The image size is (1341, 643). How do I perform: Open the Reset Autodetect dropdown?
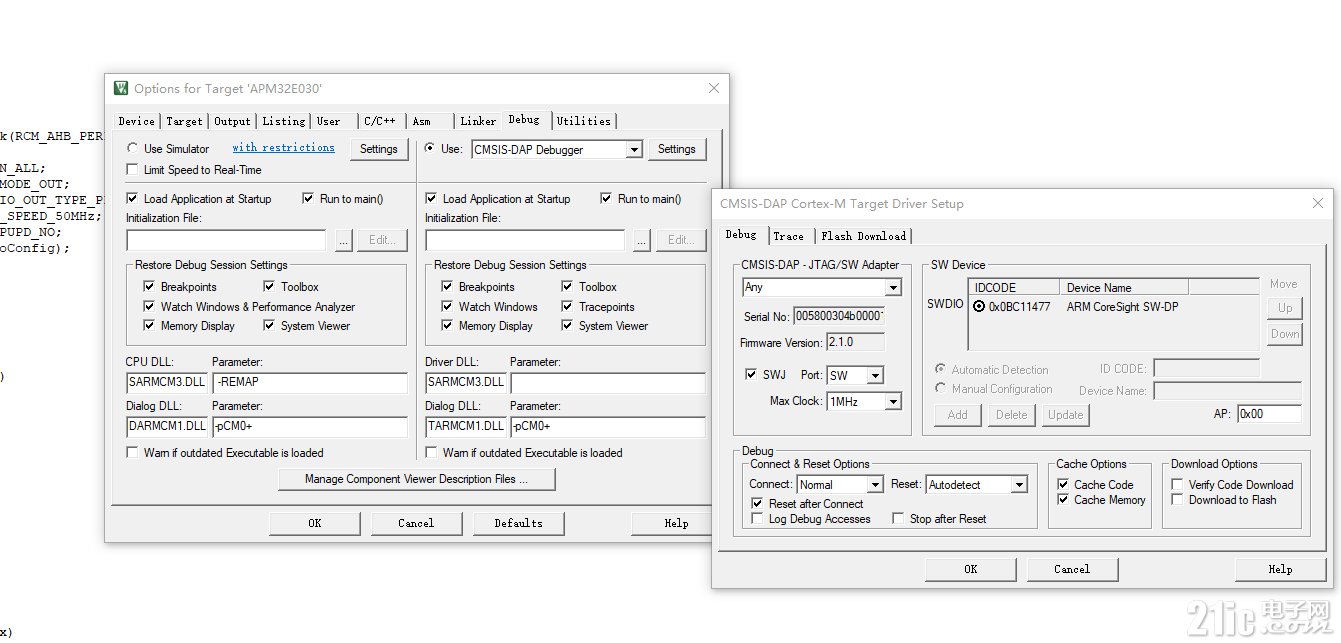[x=1019, y=485]
